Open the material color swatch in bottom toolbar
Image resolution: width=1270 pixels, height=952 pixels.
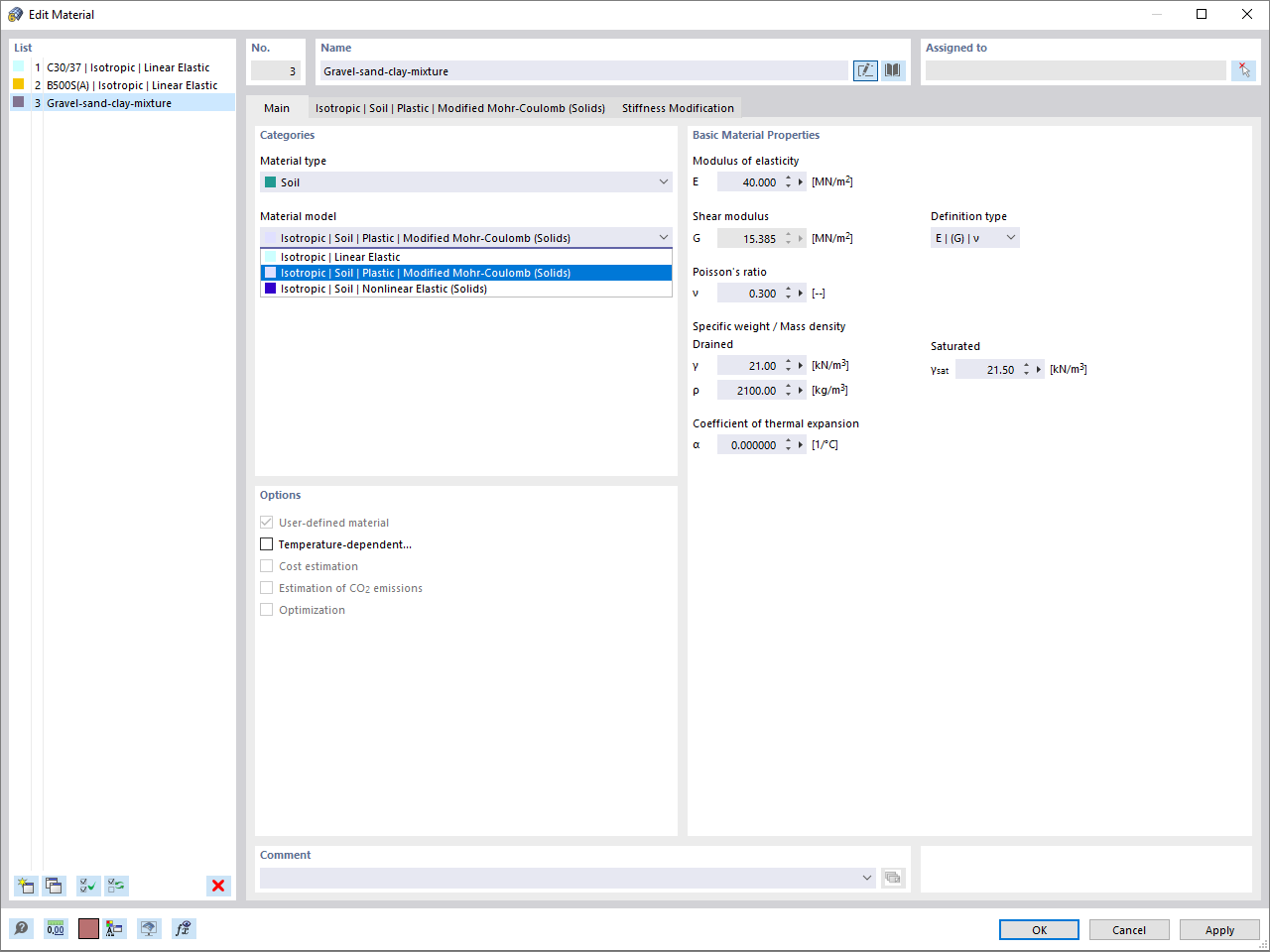88,928
